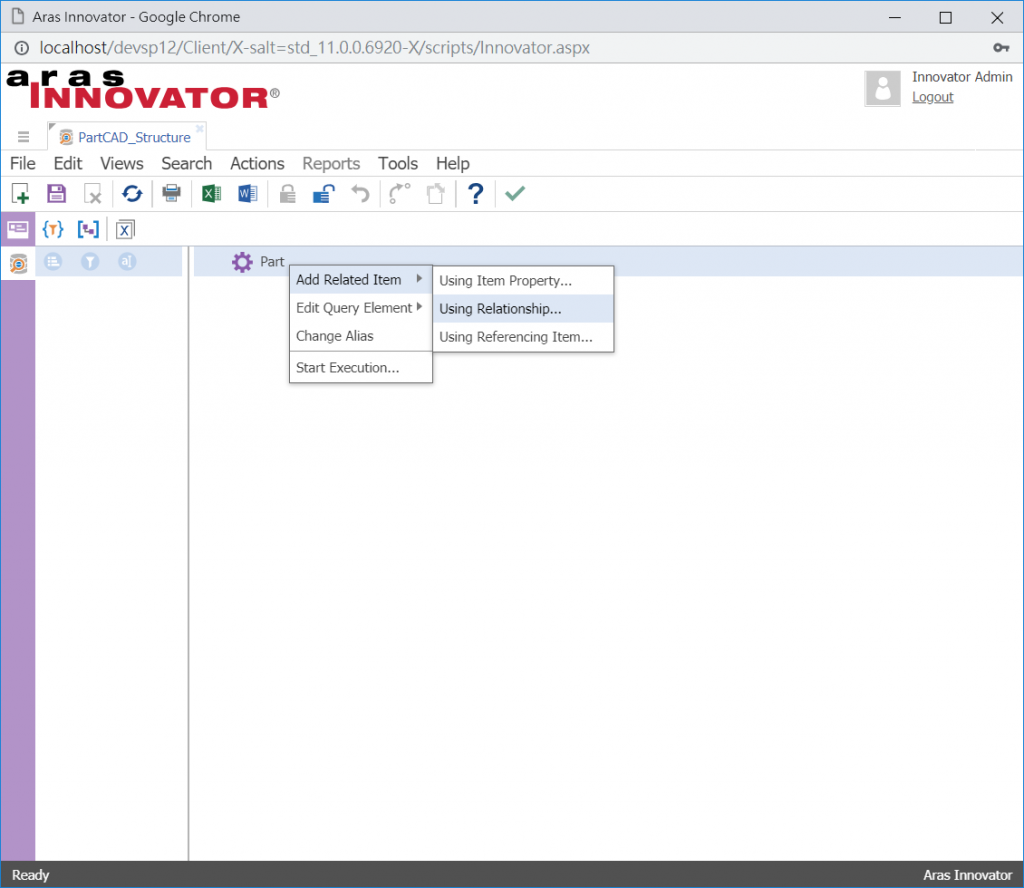Screen dimensions: 1024x888
Task: Click the Ready status text
Action: pyautogui.click(x=30, y=875)
